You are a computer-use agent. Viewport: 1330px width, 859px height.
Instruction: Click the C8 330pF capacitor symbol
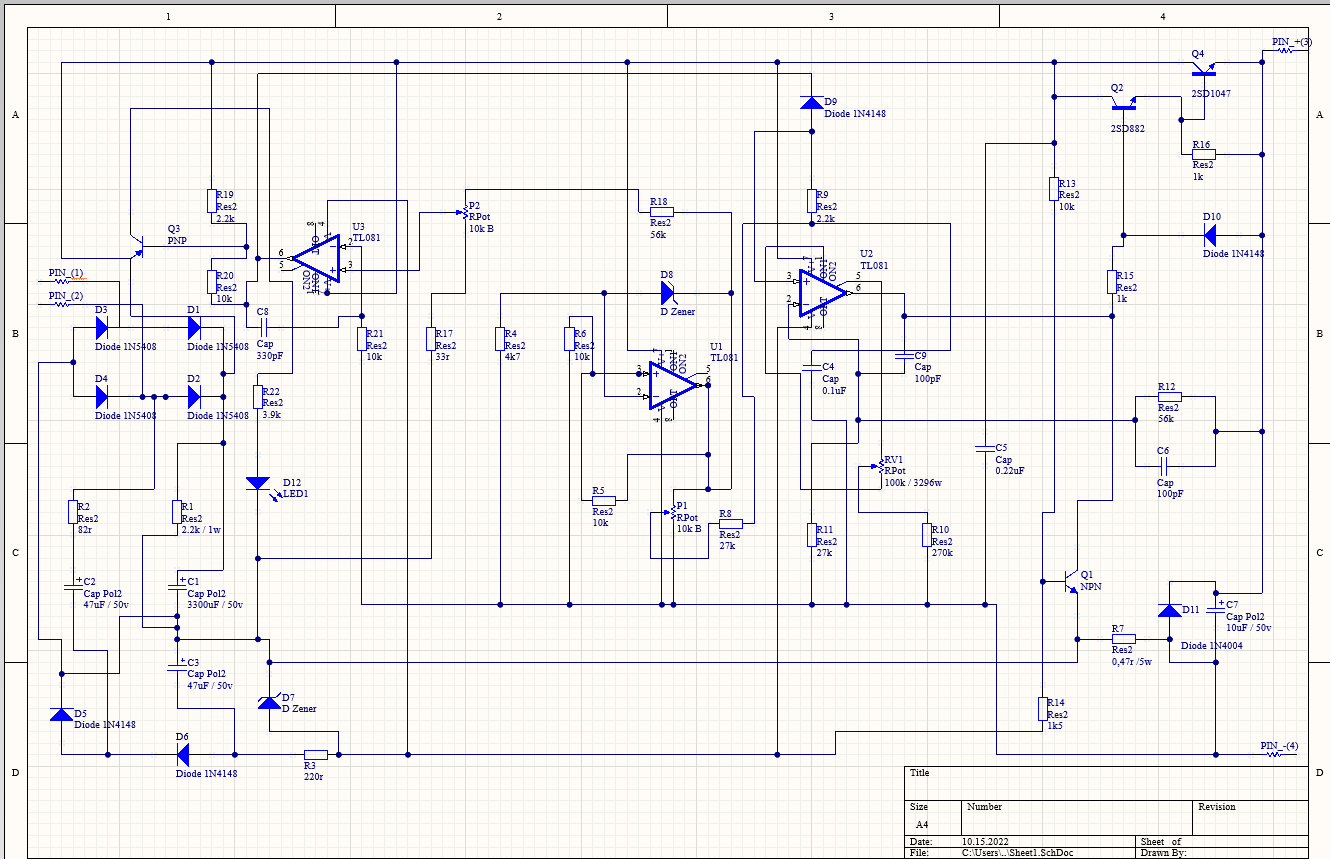click(265, 327)
